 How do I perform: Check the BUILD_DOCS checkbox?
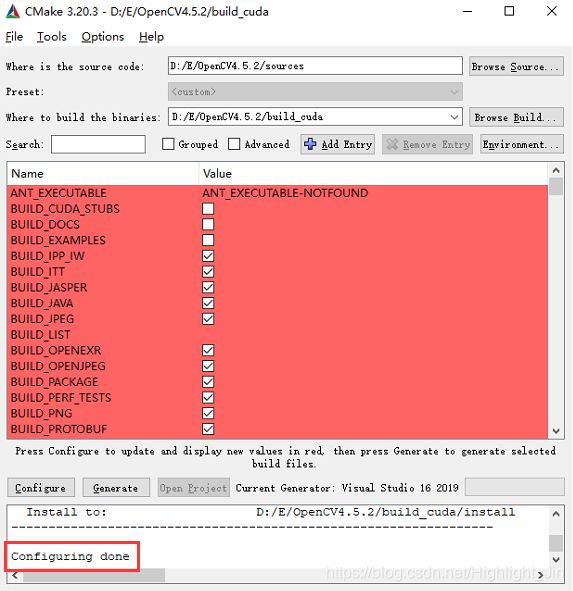(x=208, y=224)
